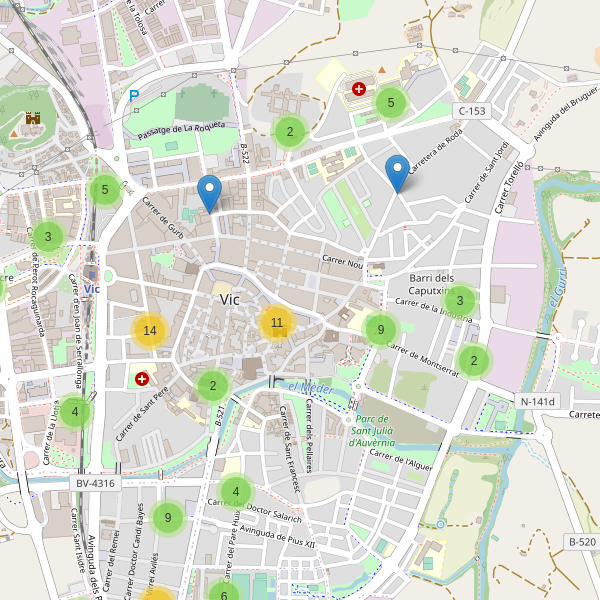This screenshot has width=600, height=600.
Task: Click the Vic railway station icon
Action: [x=92, y=274]
